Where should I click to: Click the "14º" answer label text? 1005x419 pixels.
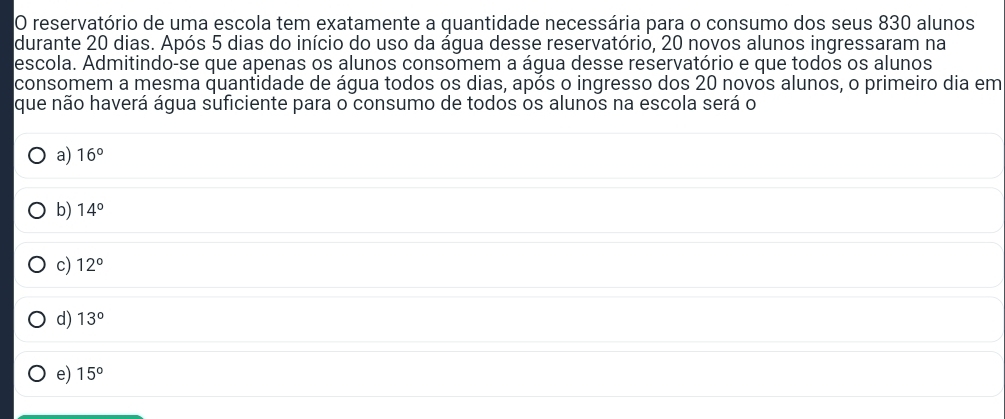(90, 210)
